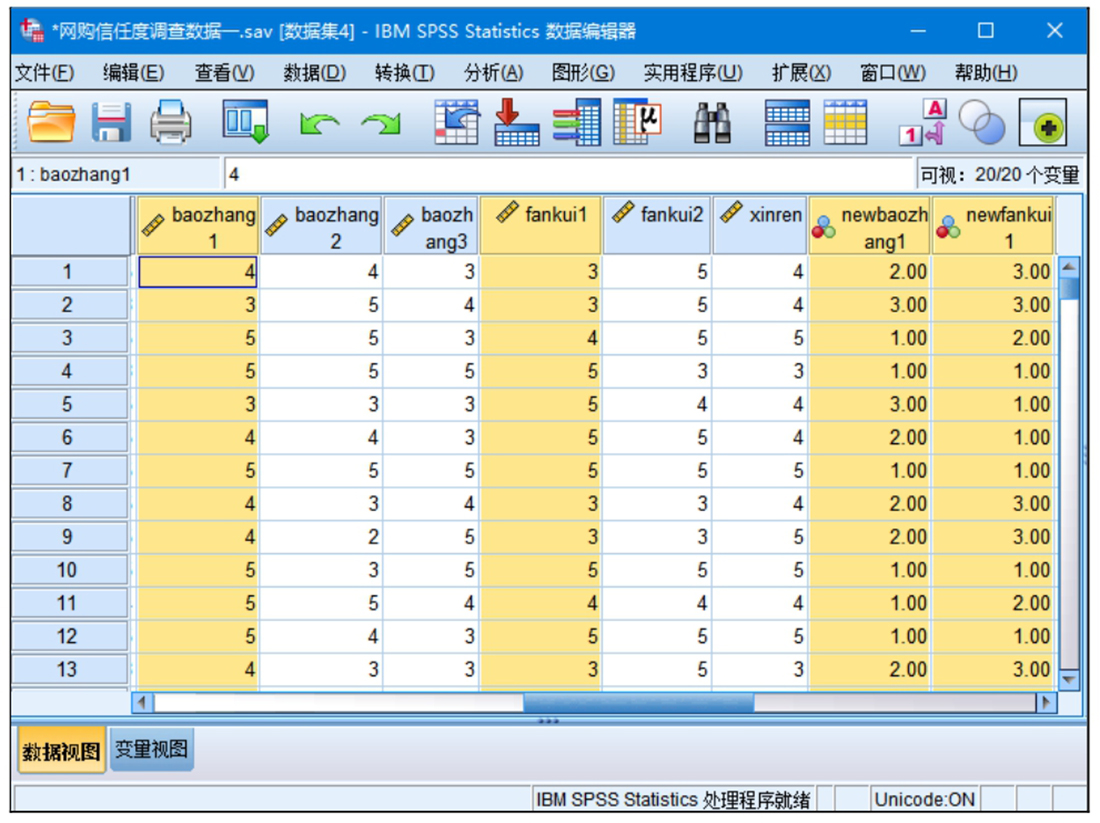Open the Recall recent dialogs icon

[x=244, y=123]
